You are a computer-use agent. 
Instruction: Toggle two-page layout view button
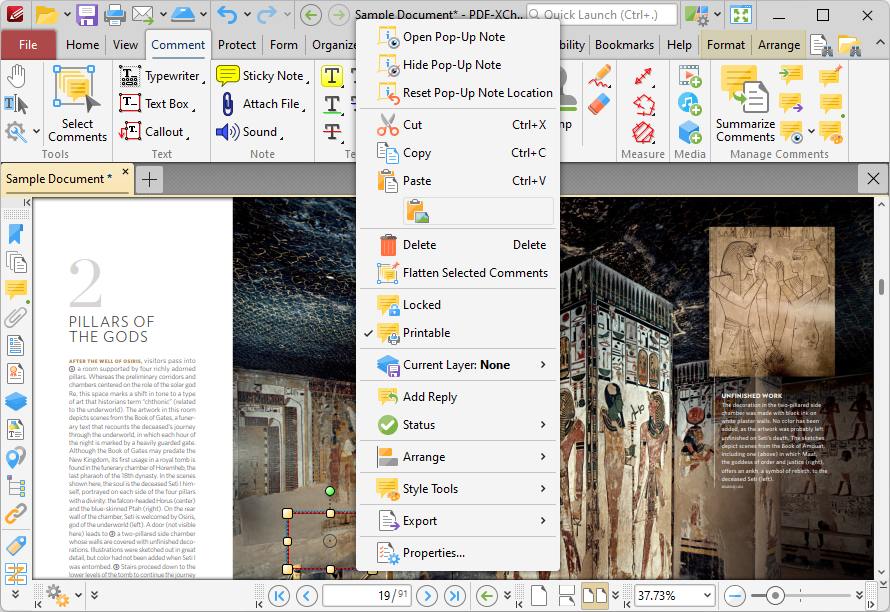(595, 596)
